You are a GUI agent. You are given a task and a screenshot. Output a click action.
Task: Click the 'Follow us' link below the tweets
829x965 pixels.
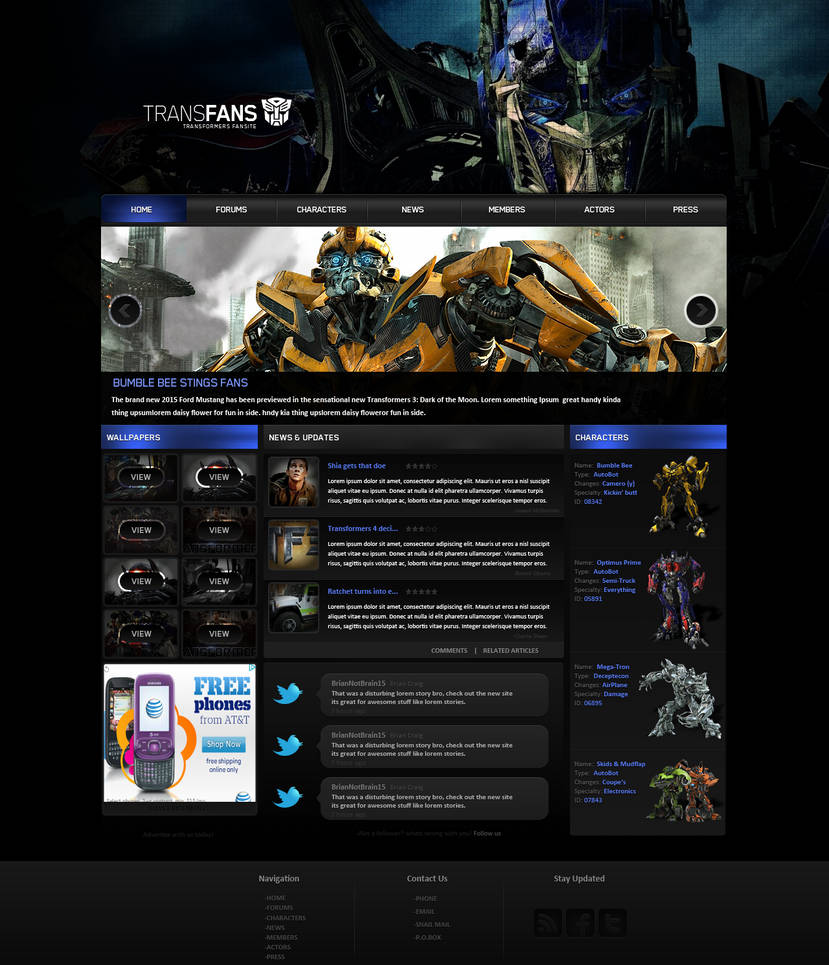tap(487, 833)
